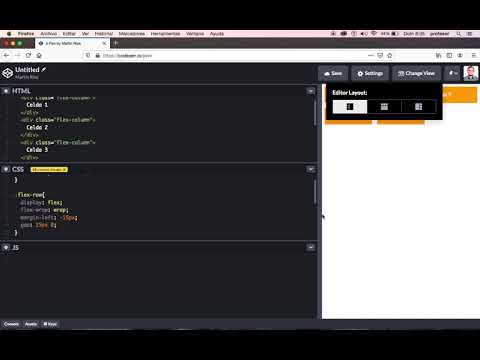Close the CodePen browser tab
480x360 pixels.
tap(104, 43)
